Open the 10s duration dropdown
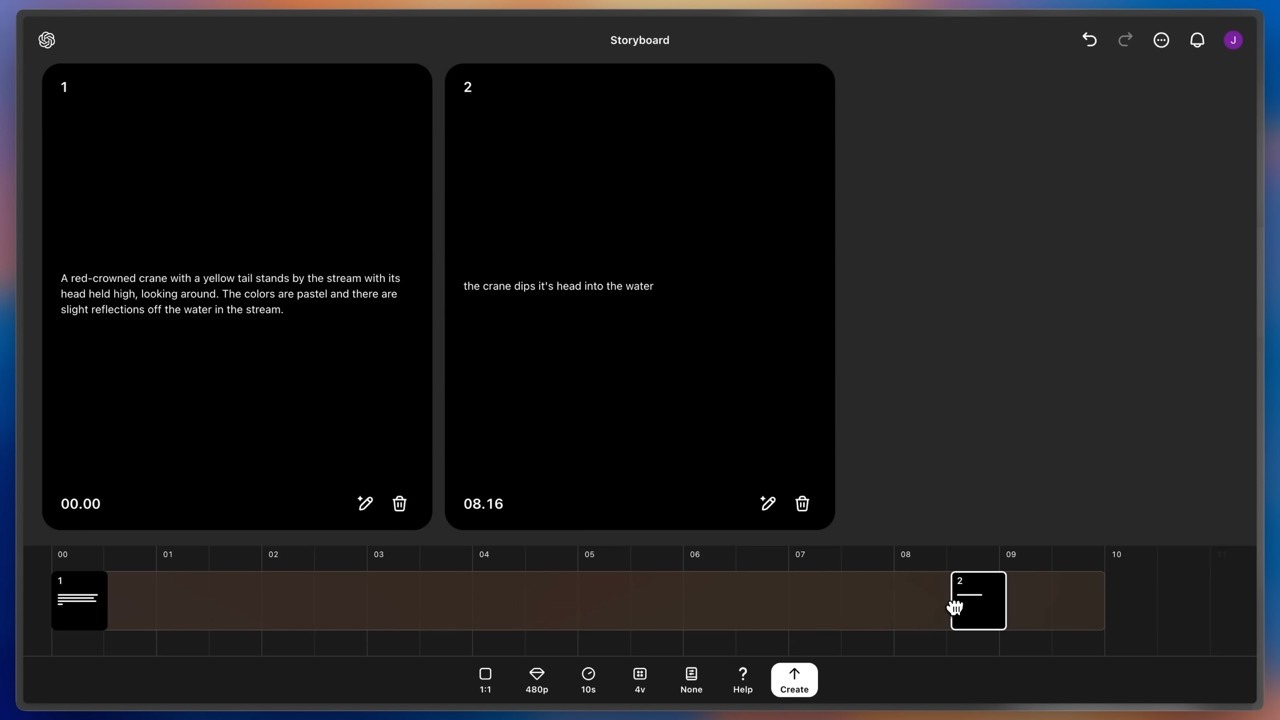 (x=588, y=680)
